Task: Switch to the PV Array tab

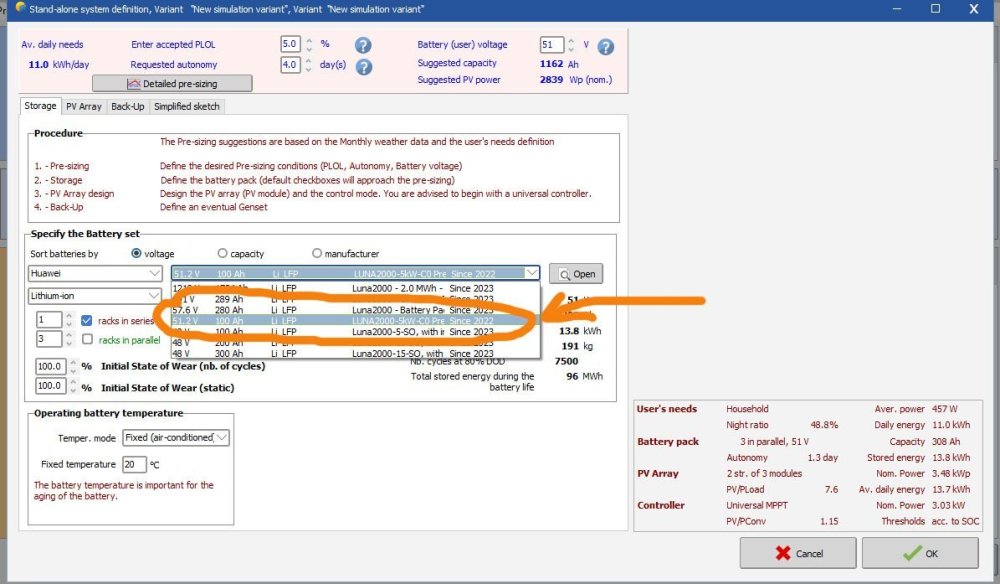Action: point(84,106)
